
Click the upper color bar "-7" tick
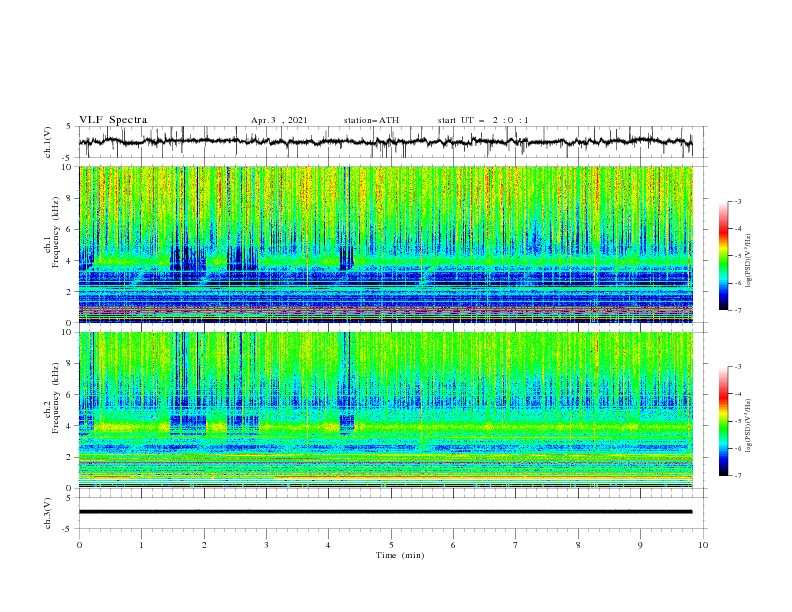[x=737, y=311]
